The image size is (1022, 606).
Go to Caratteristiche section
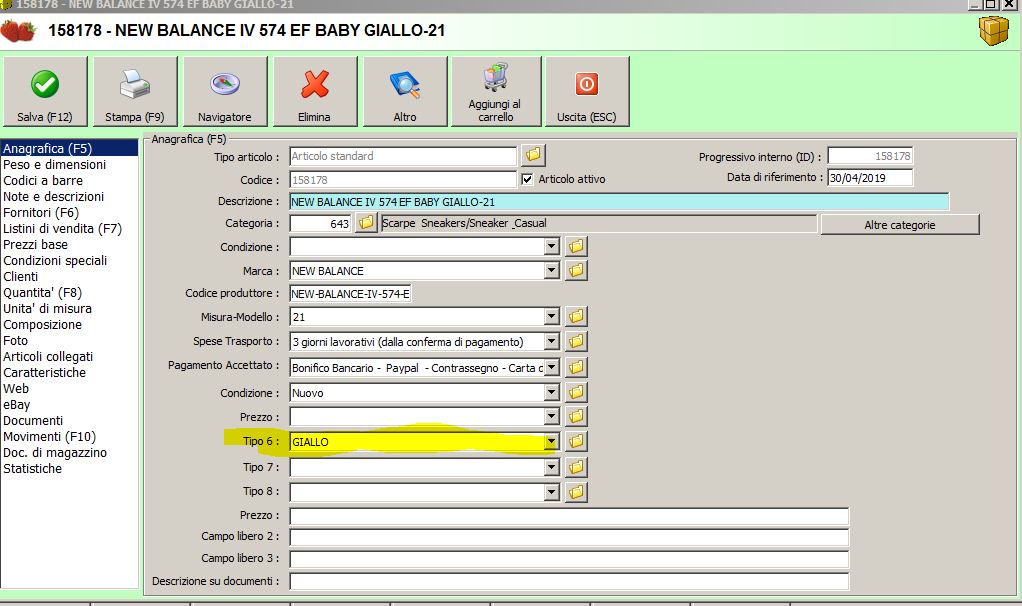tap(45, 372)
